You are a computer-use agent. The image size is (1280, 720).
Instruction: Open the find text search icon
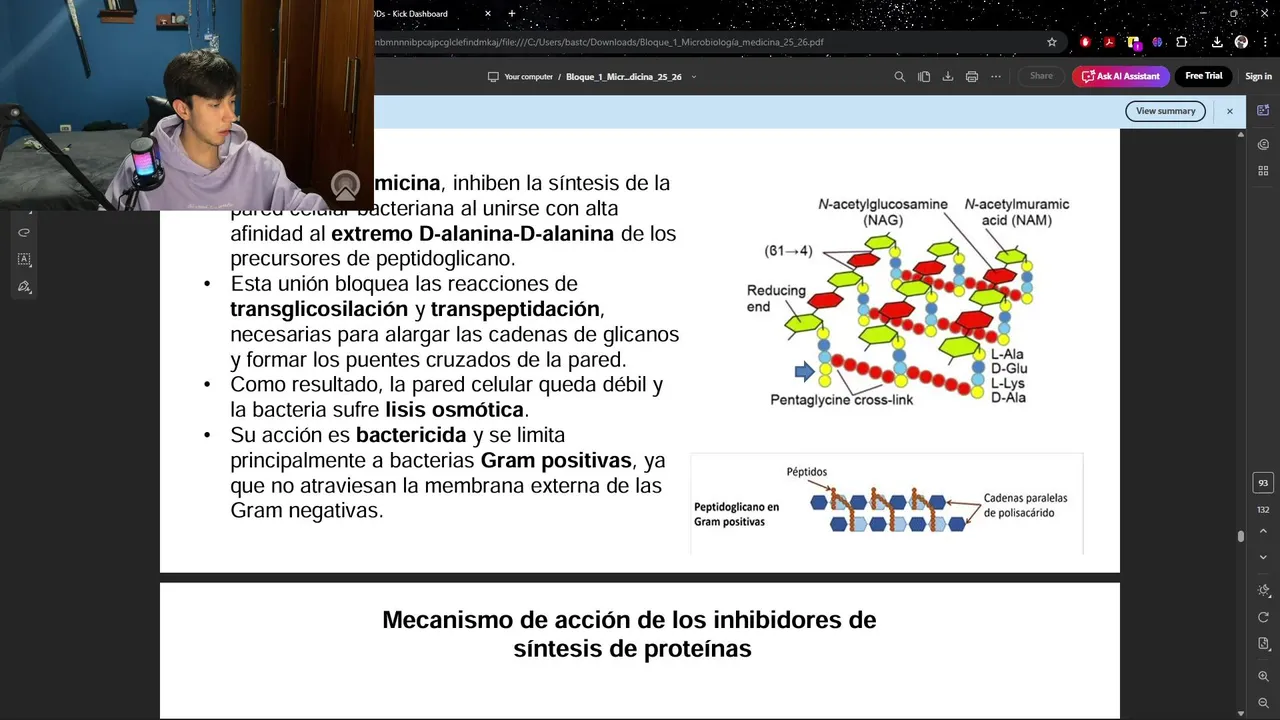899,76
